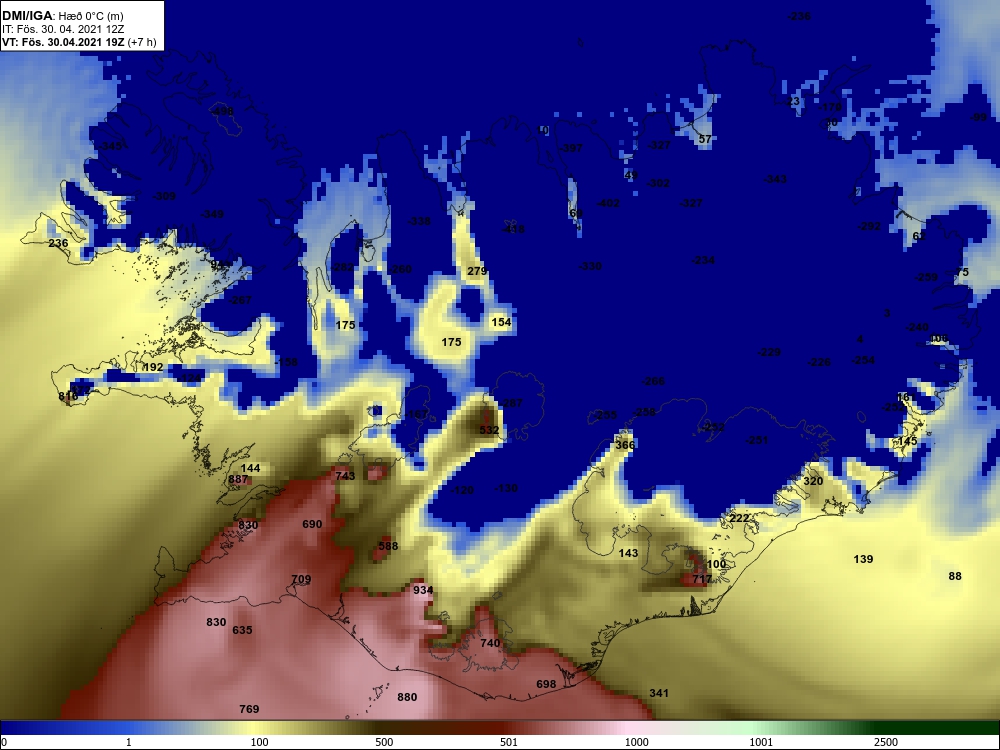The image size is (1000, 750).
Task: Click the negative value -229
Action: click(769, 352)
